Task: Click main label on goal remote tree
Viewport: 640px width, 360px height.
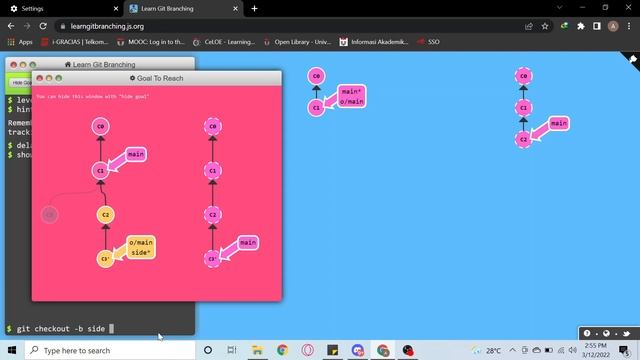Action: click(248, 243)
